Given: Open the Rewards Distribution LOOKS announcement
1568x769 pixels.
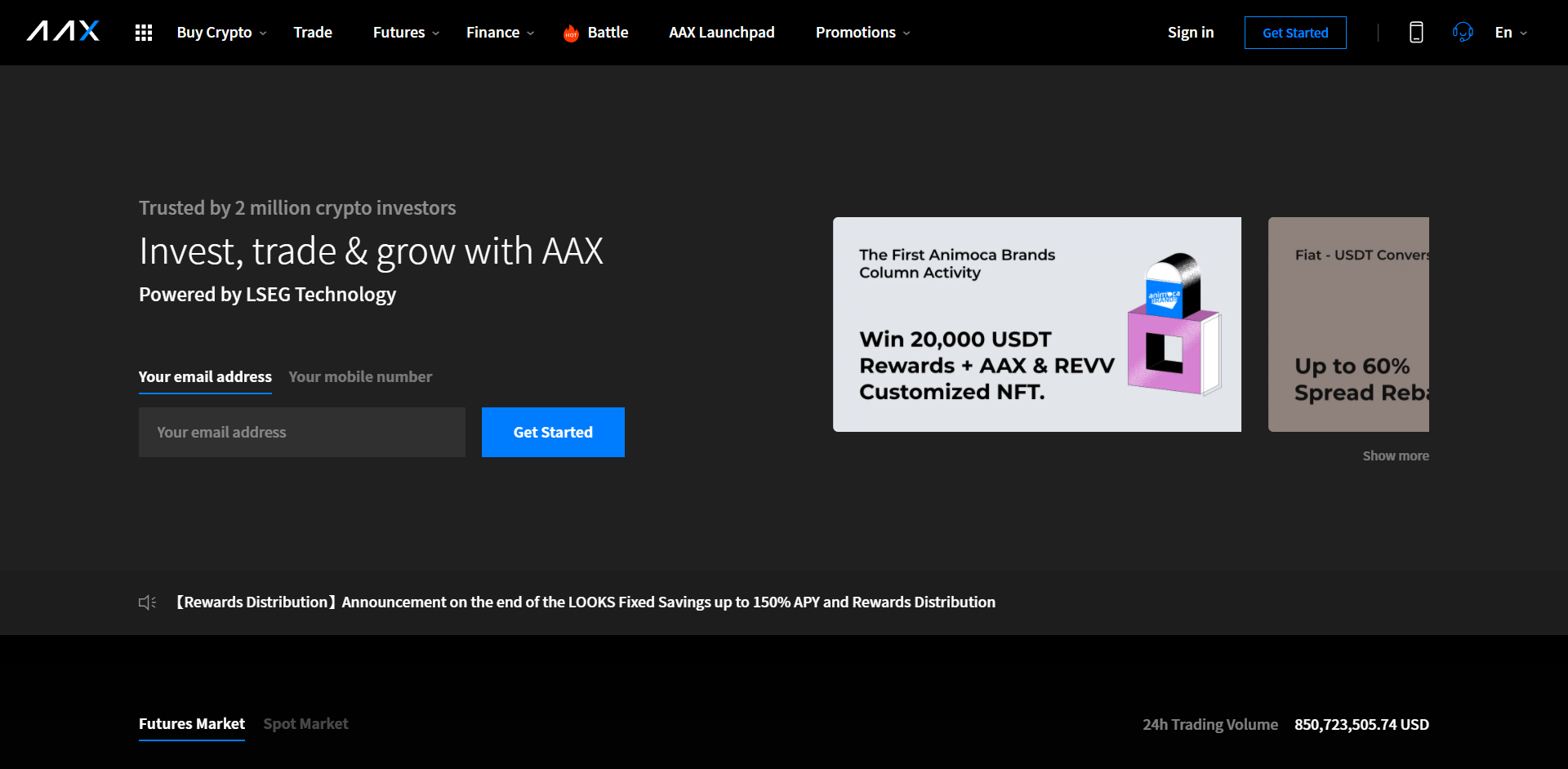Looking at the screenshot, I should click(x=585, y=602).
